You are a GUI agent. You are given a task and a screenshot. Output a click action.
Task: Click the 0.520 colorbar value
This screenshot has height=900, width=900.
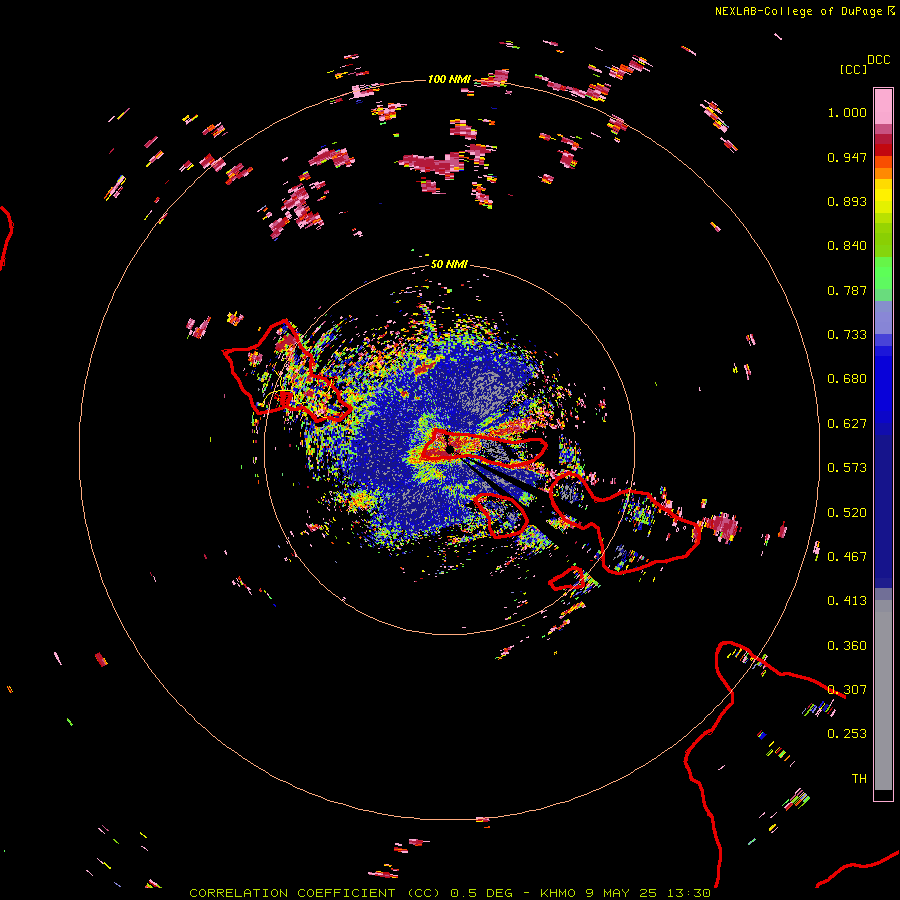[847, 513]
